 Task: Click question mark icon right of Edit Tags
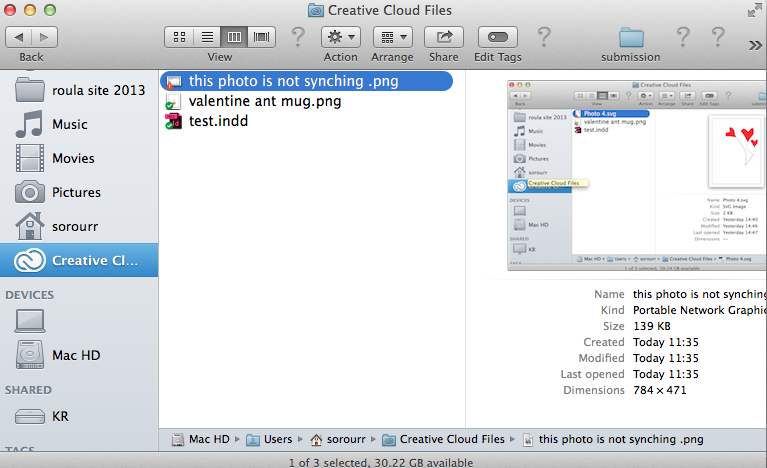pos(544,37)
